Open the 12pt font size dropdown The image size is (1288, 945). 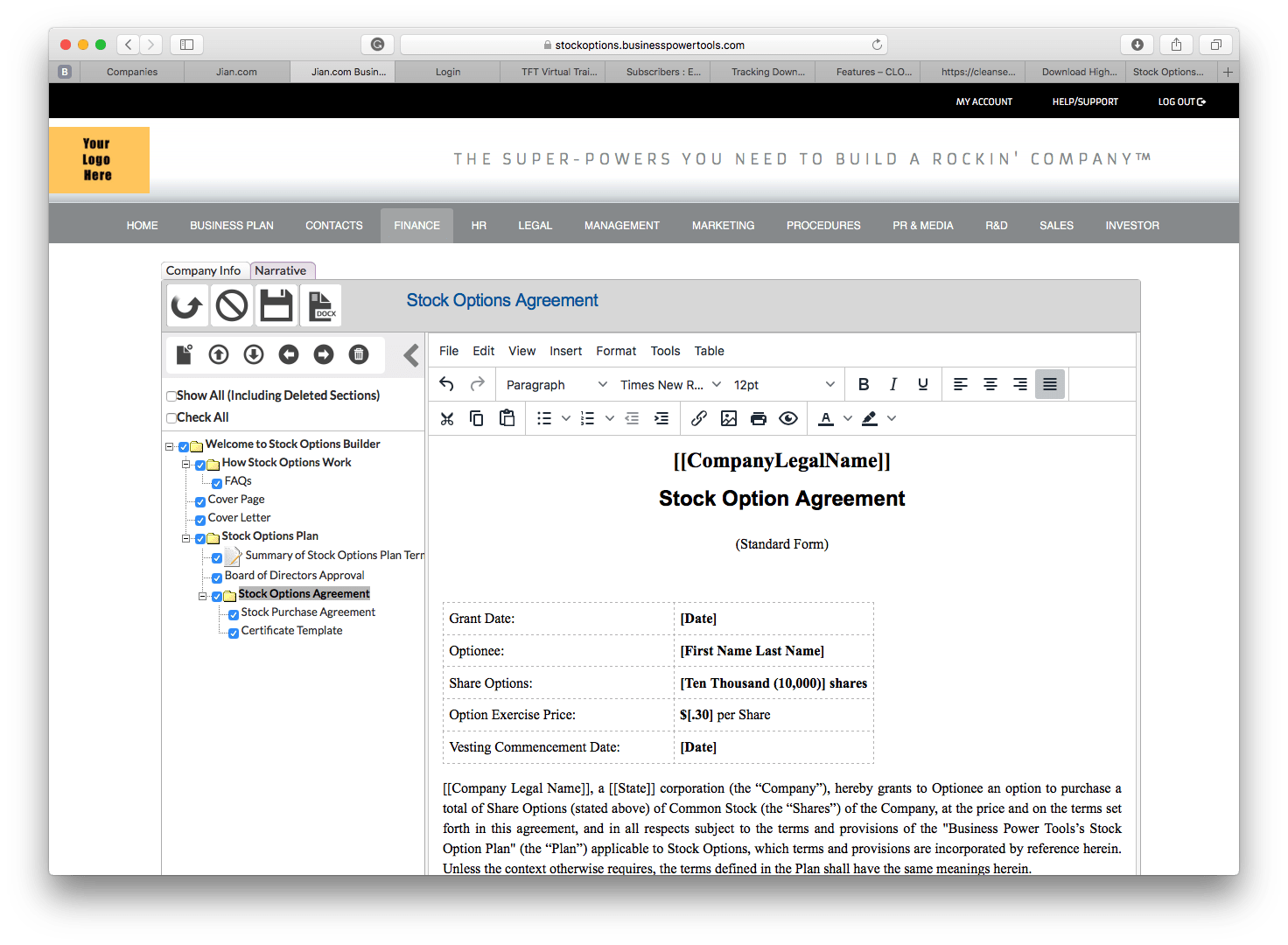click(784, 384)
